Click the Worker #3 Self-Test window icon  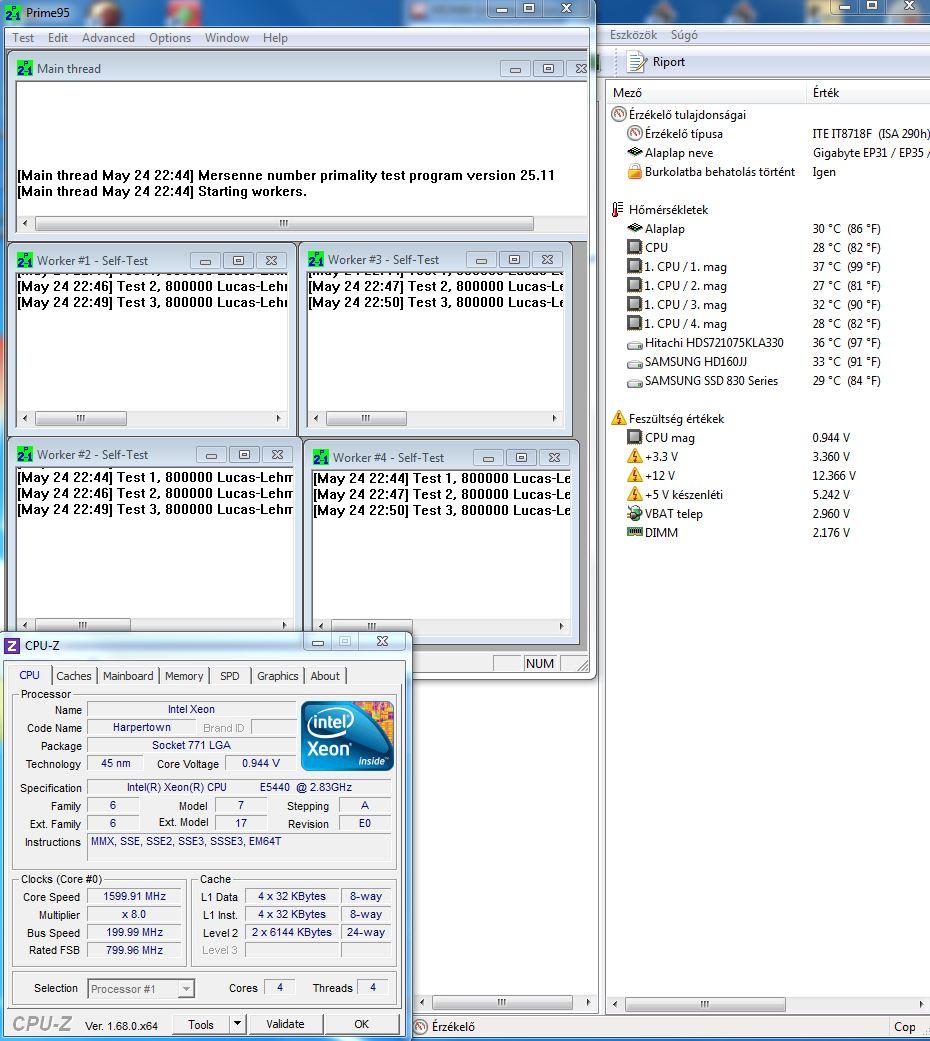(x=316, y=260)
